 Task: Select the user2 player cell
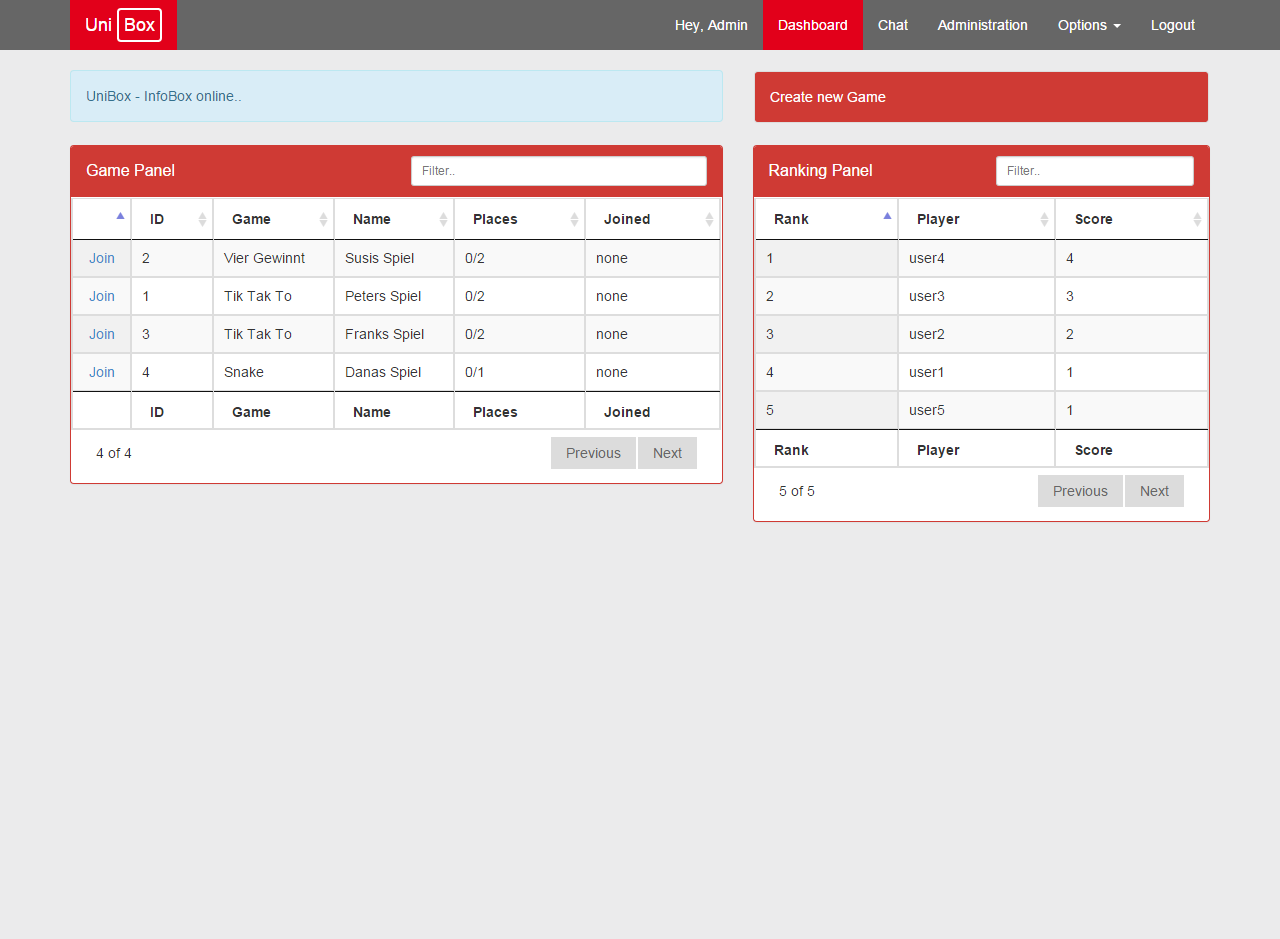pos(976,334)
